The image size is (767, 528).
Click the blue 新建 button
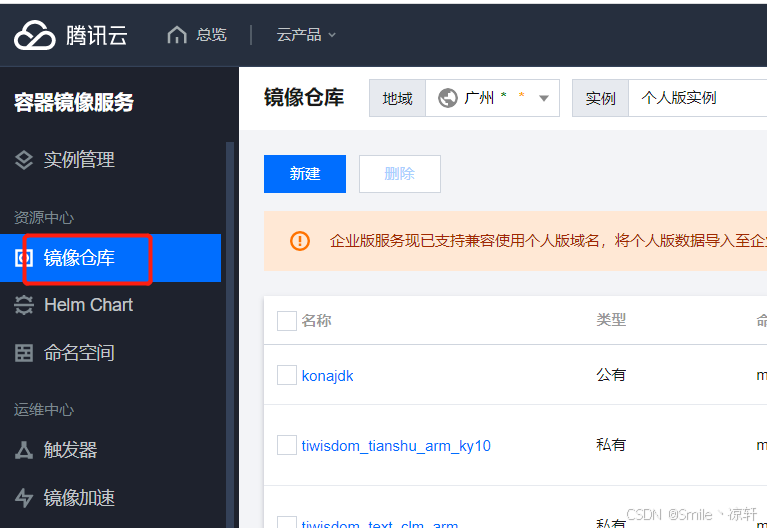(305, 174)
